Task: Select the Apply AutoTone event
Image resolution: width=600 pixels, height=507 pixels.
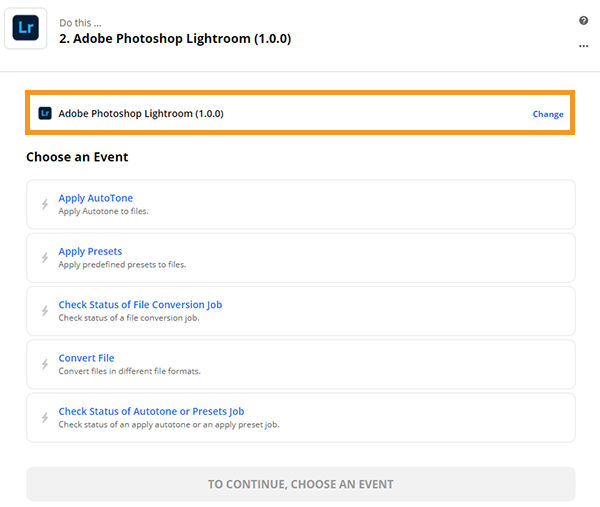Action: coord(96,198)
